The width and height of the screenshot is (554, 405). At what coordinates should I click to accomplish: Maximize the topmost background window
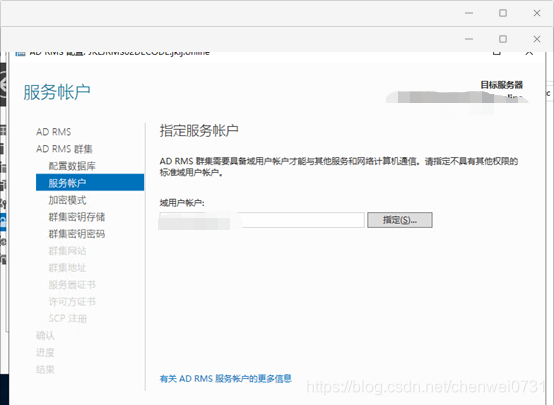(x=503, y=13)
